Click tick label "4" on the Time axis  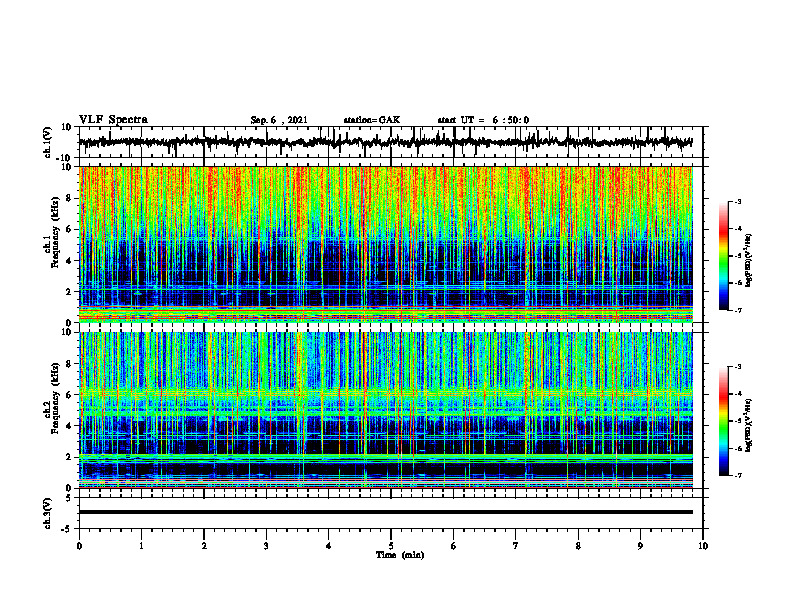[328, 546]
